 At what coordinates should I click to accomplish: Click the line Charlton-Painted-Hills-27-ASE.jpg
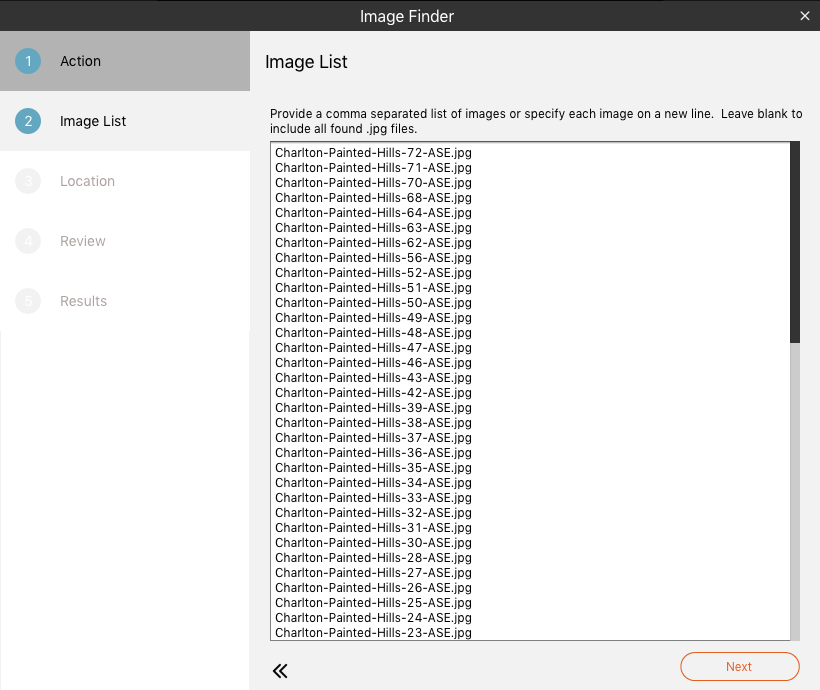point(373,573)
